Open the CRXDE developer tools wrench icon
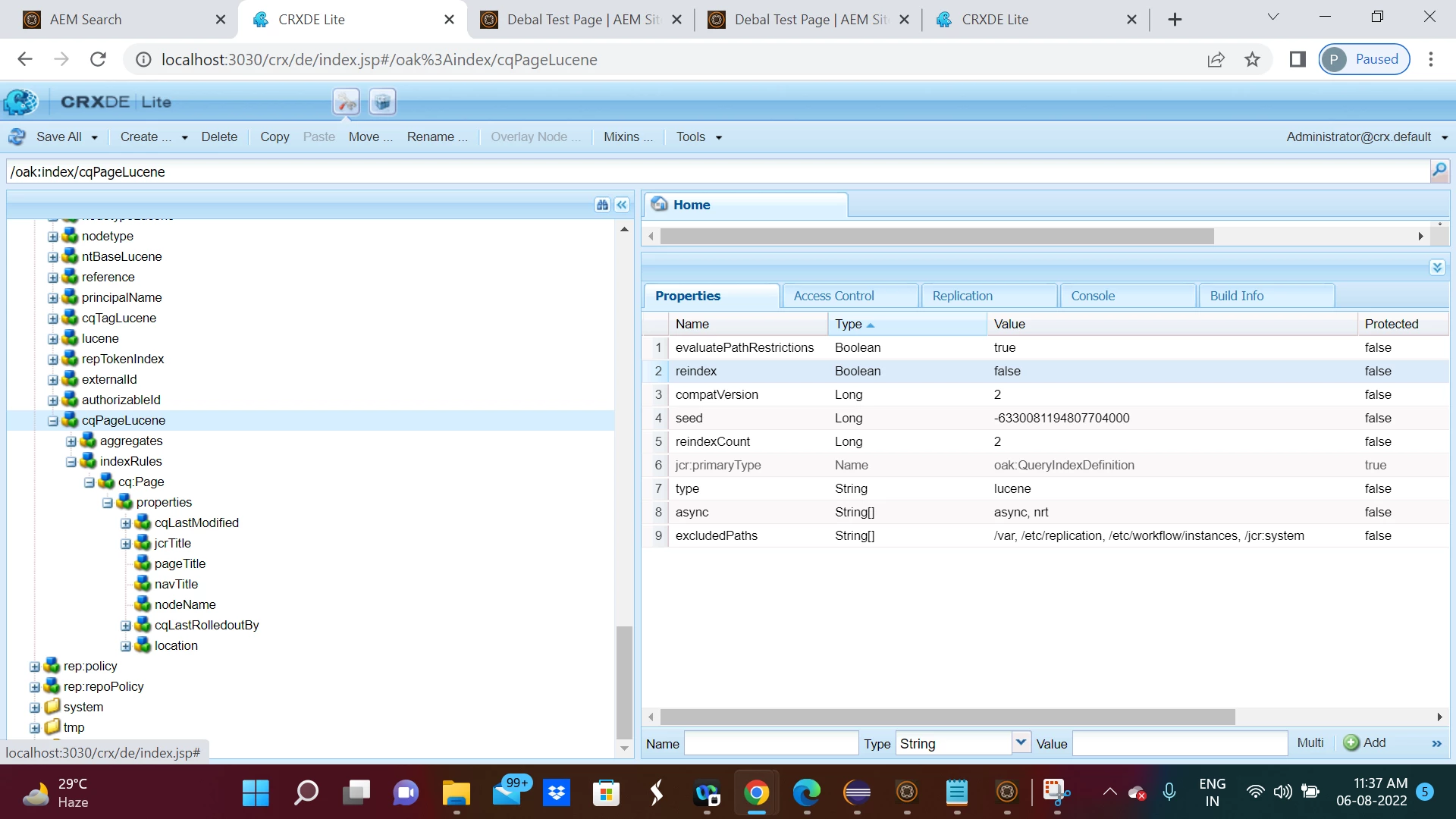1456x819 pixels. tap(346, 102)
